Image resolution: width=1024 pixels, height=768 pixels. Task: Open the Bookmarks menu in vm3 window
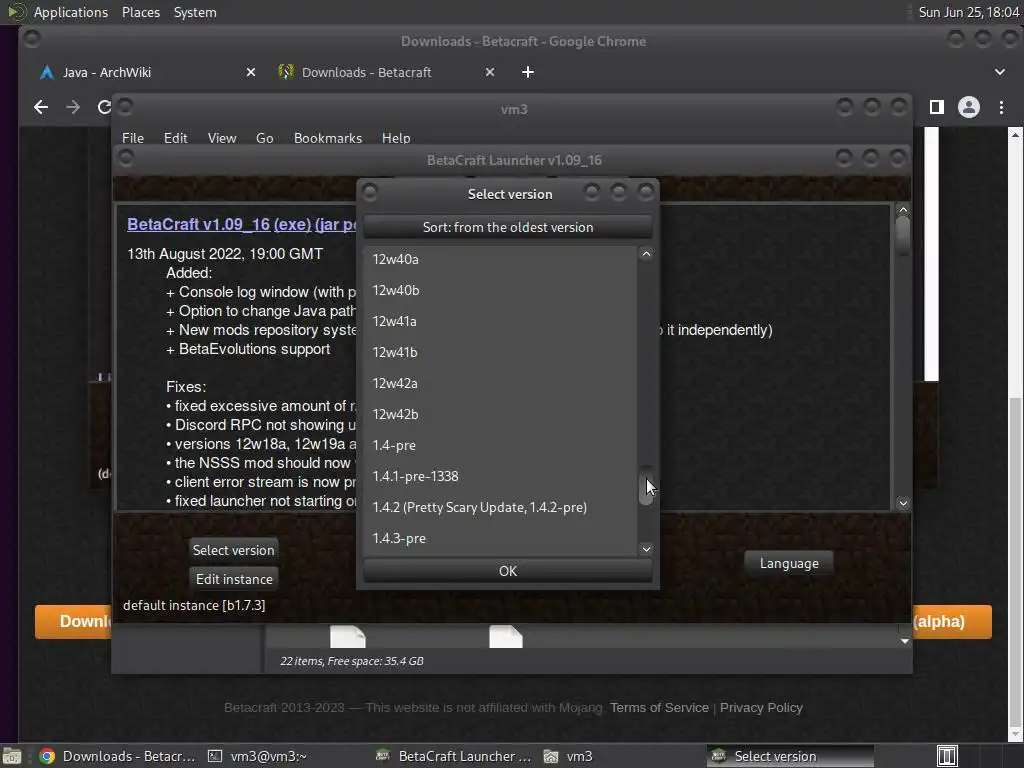point(327,138)
